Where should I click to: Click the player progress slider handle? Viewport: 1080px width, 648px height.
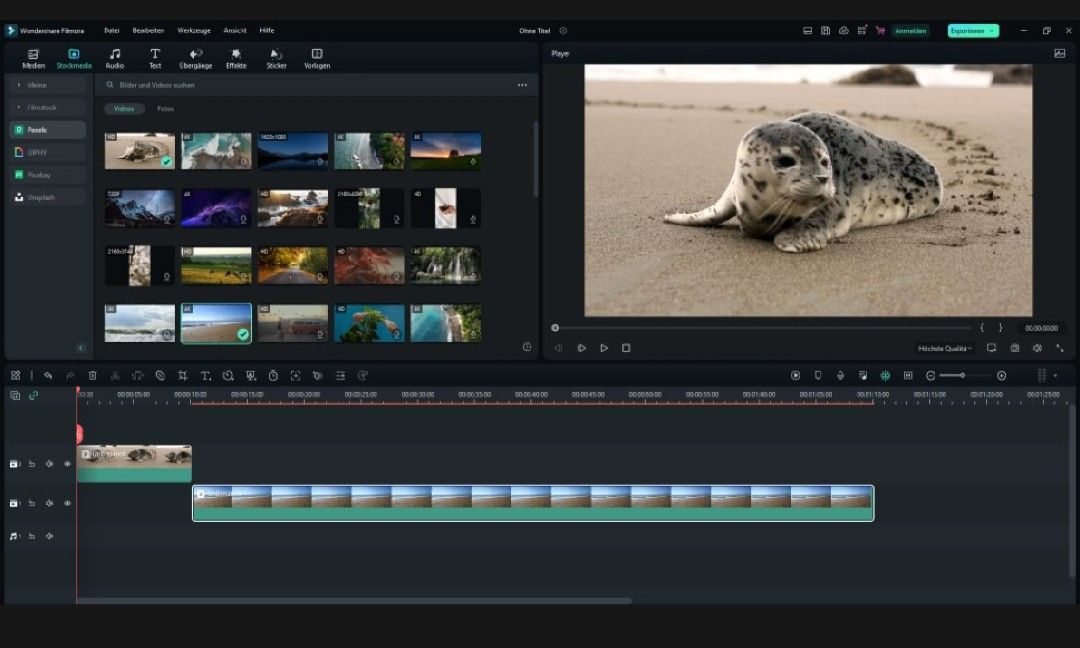(555, 328)
